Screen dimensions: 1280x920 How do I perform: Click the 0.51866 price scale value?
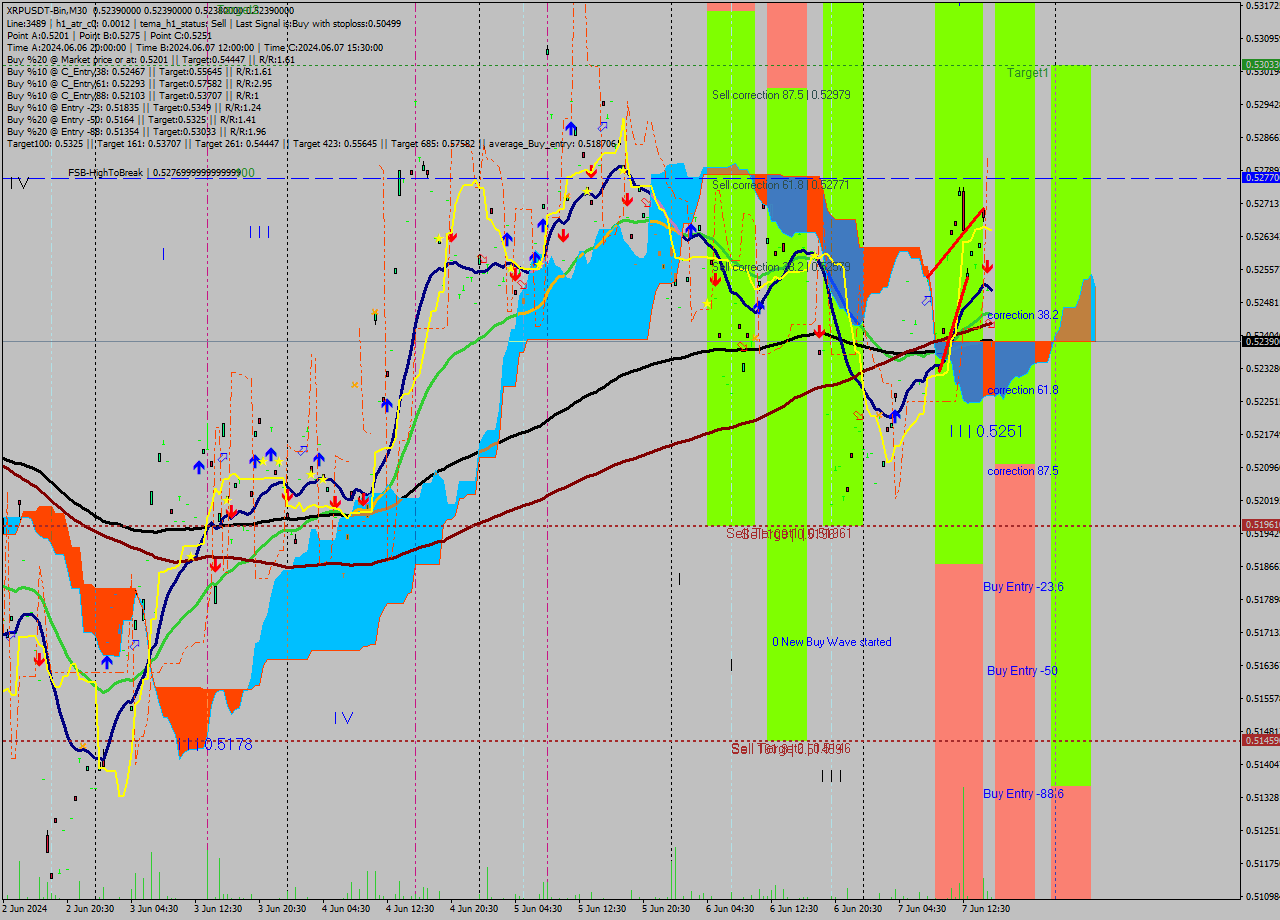point(1262,566)
